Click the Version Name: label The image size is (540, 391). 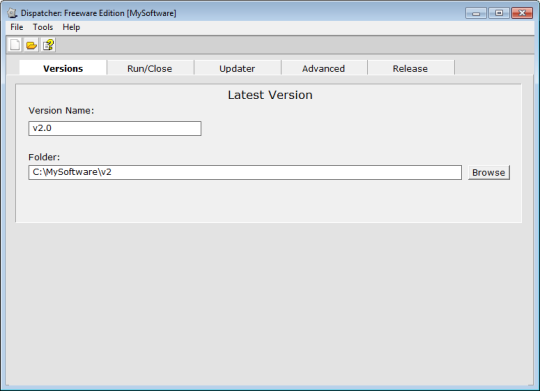coord(61,111)
